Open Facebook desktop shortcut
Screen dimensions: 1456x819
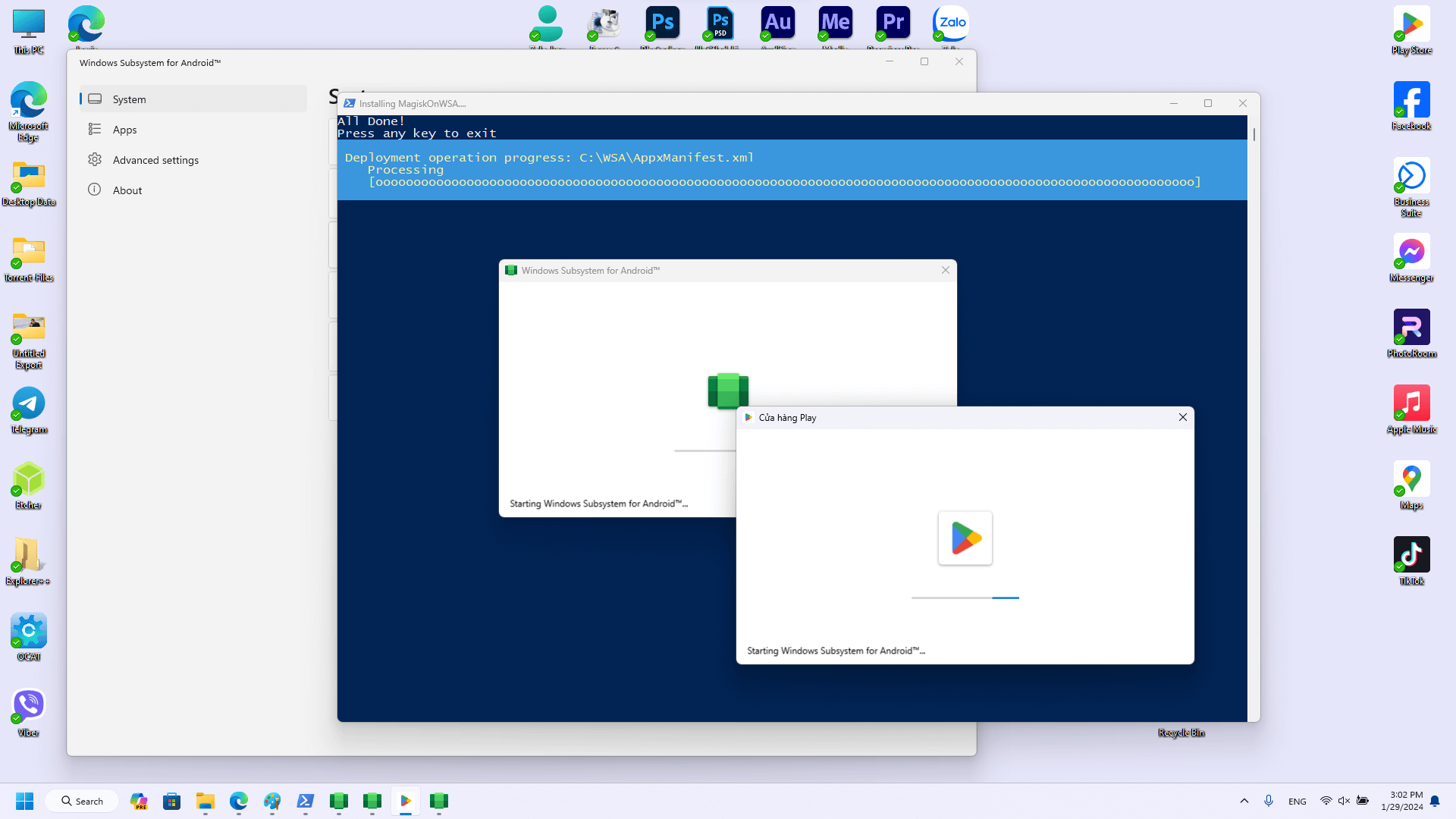(x=1411, y=106)
